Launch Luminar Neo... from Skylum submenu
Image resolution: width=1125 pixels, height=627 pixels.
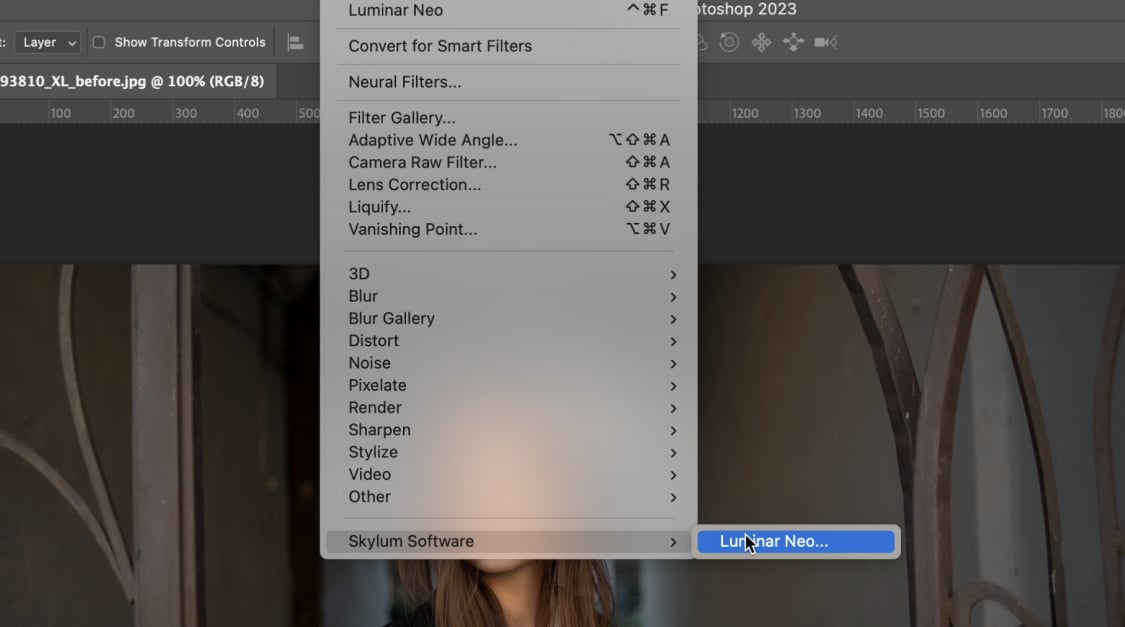coord(796,542)
